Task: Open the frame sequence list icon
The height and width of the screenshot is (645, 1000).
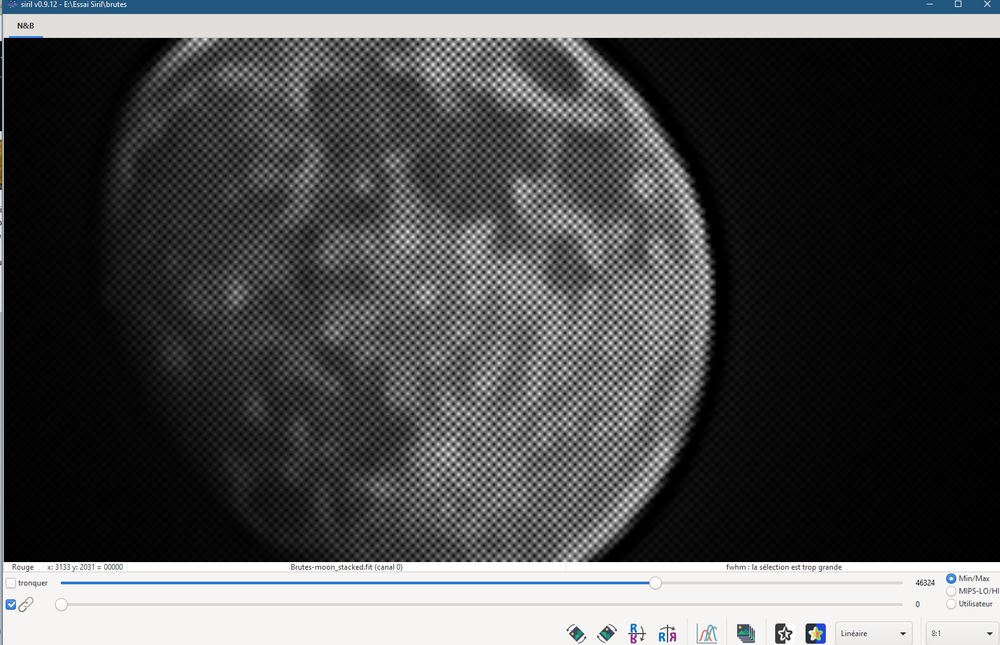Action: point(746,634)
